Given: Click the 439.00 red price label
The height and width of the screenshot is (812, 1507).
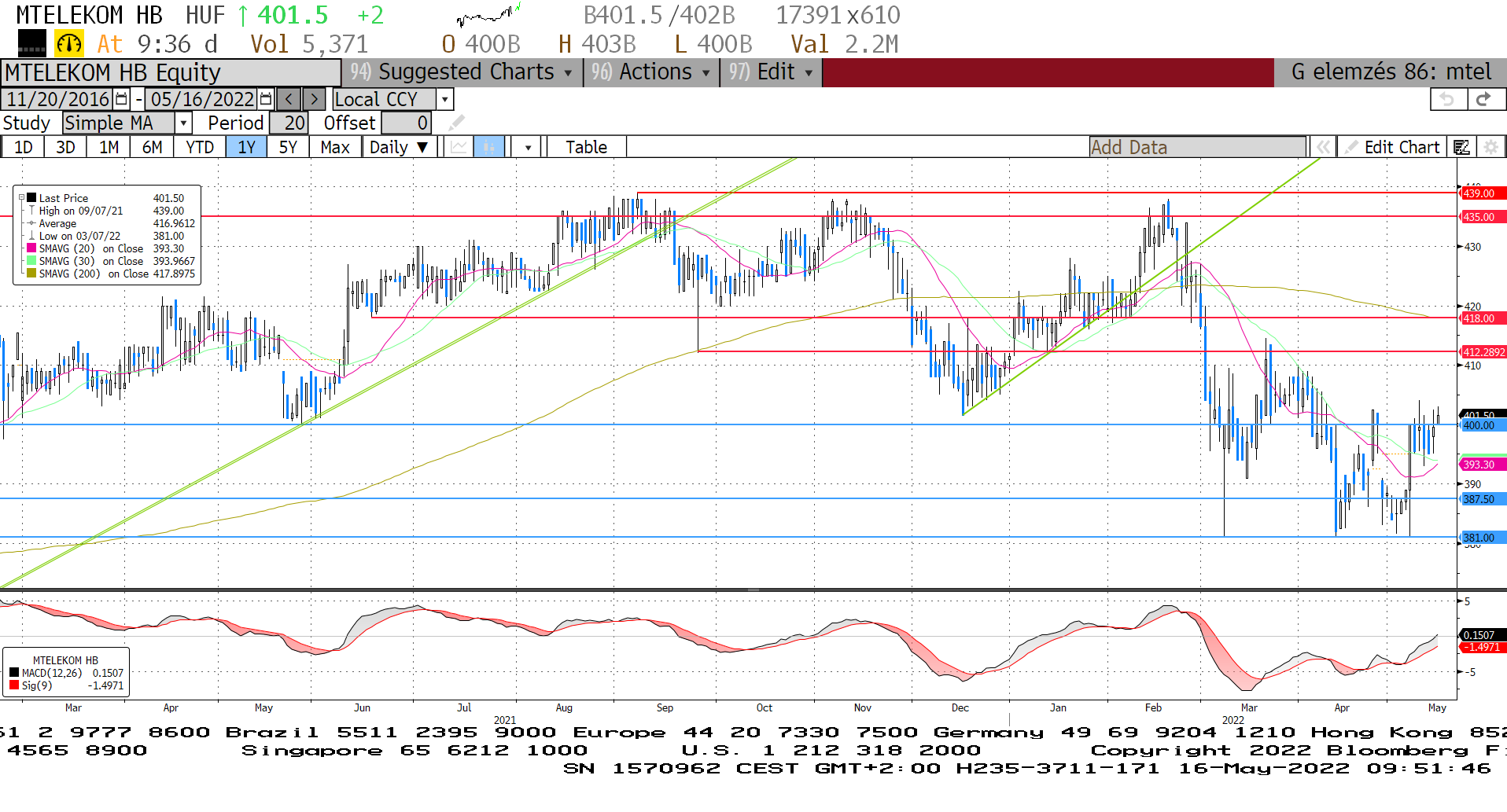Looking at the screenshot, I should point(1482,193).
